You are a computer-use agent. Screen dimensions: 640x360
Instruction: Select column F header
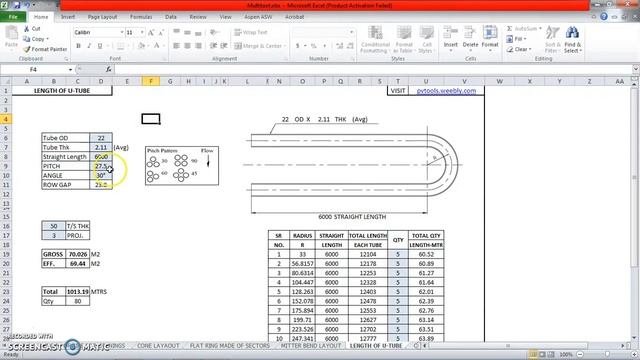151,81
